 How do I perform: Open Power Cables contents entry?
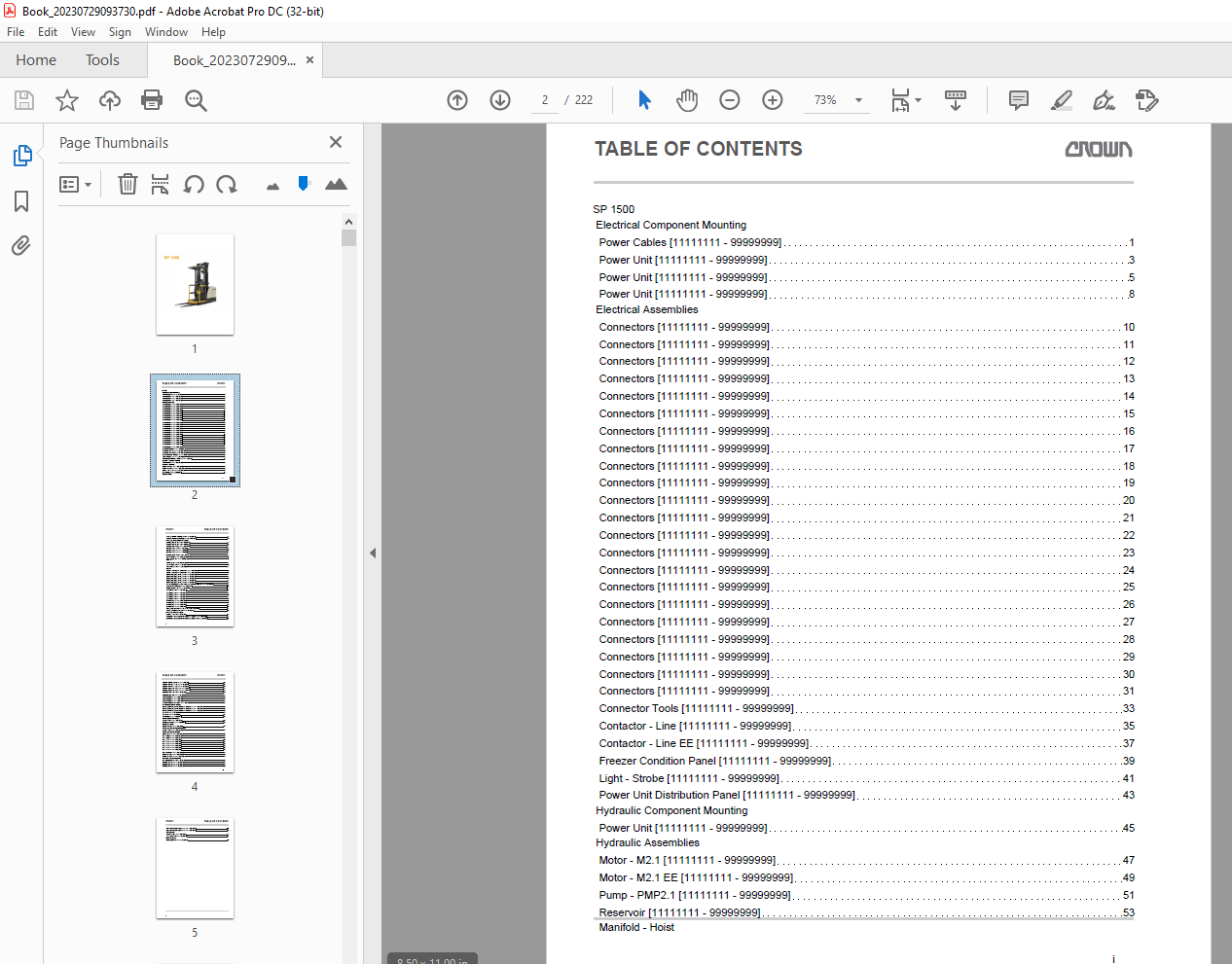point(865,242)
